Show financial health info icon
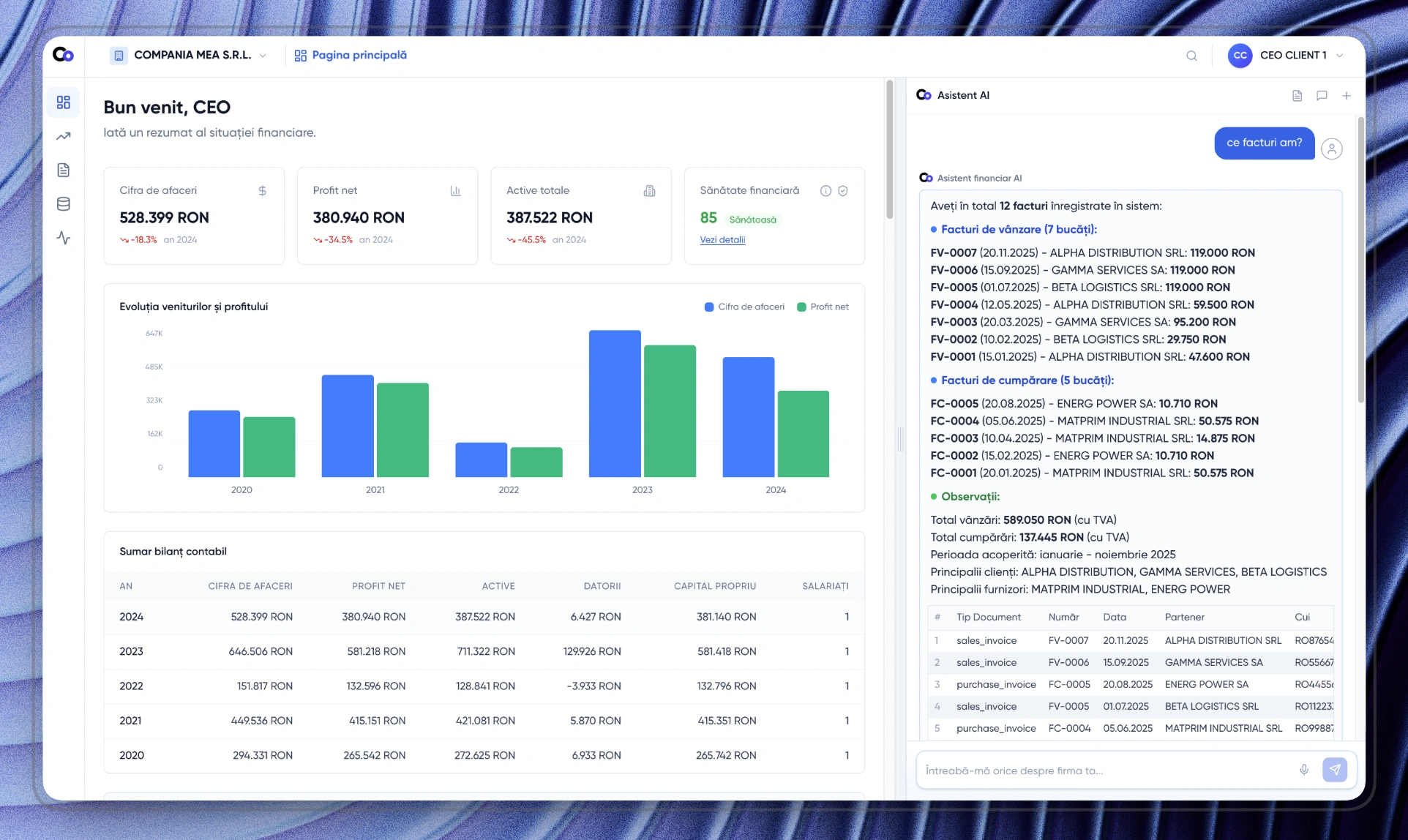Image resolution: width=1408 pixels, height=840 pixels. 825,190
